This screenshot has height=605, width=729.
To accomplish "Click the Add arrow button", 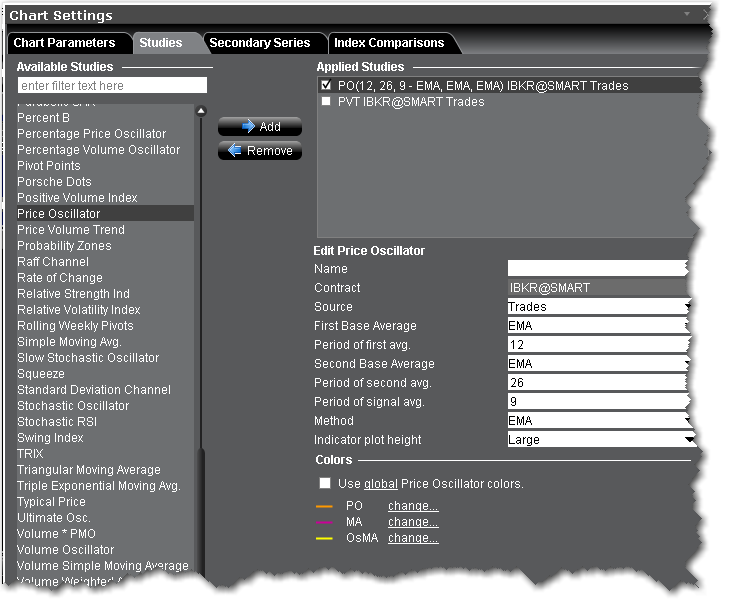I will click(259, 127).
